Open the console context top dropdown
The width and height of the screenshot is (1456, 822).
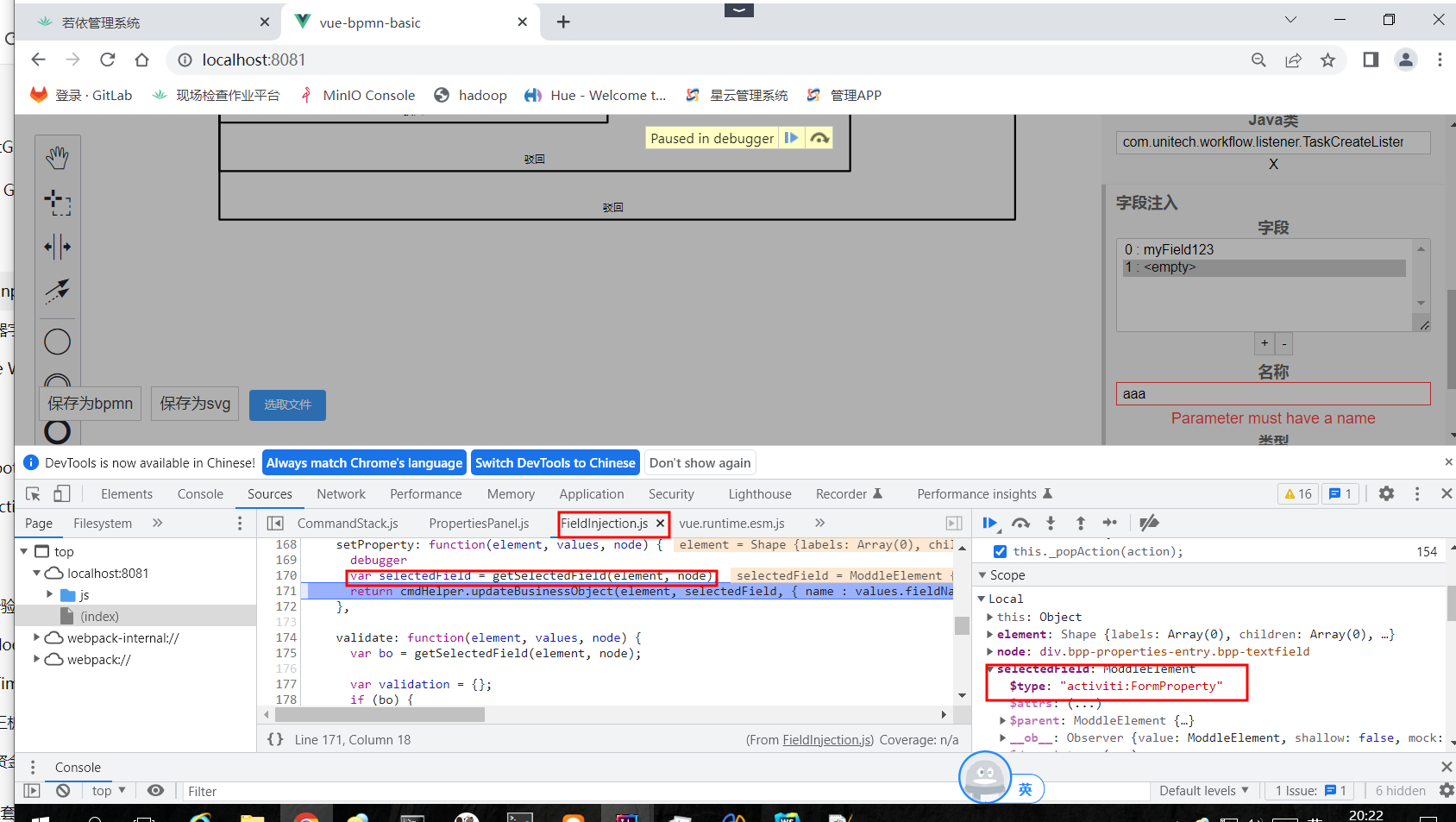click(x=109, y=791)
